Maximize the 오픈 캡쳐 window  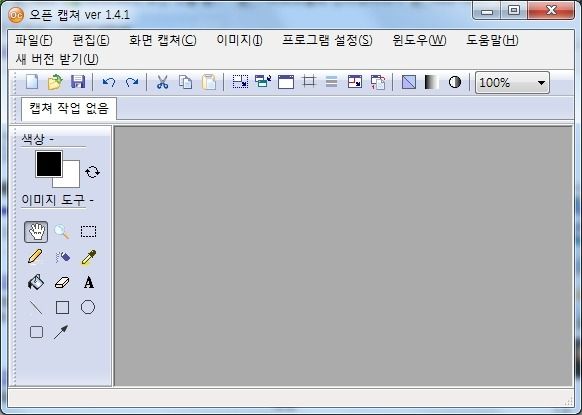pyautogui.click(x=514, y=10)
